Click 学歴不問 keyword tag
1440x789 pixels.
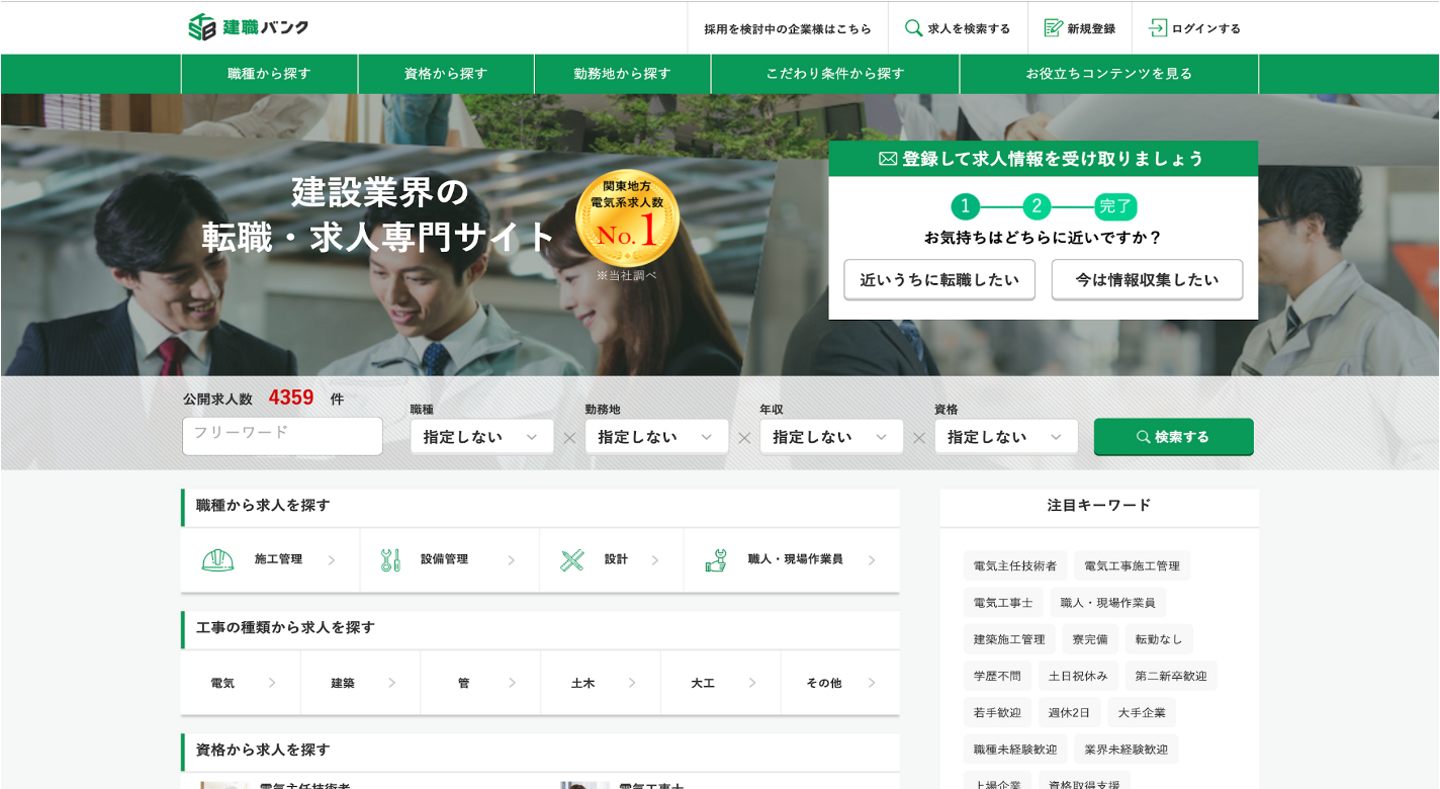pos(997,676)
